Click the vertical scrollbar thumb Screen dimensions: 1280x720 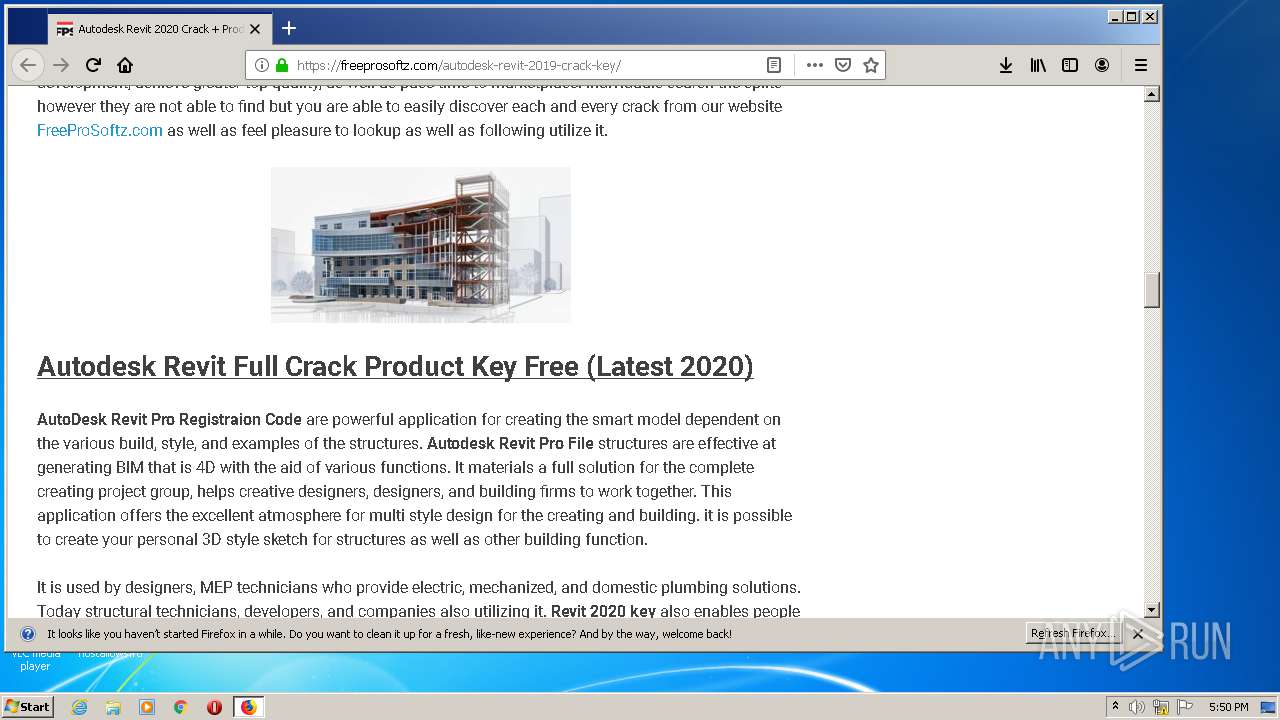pyautogui.click(x=1152, y=290)
